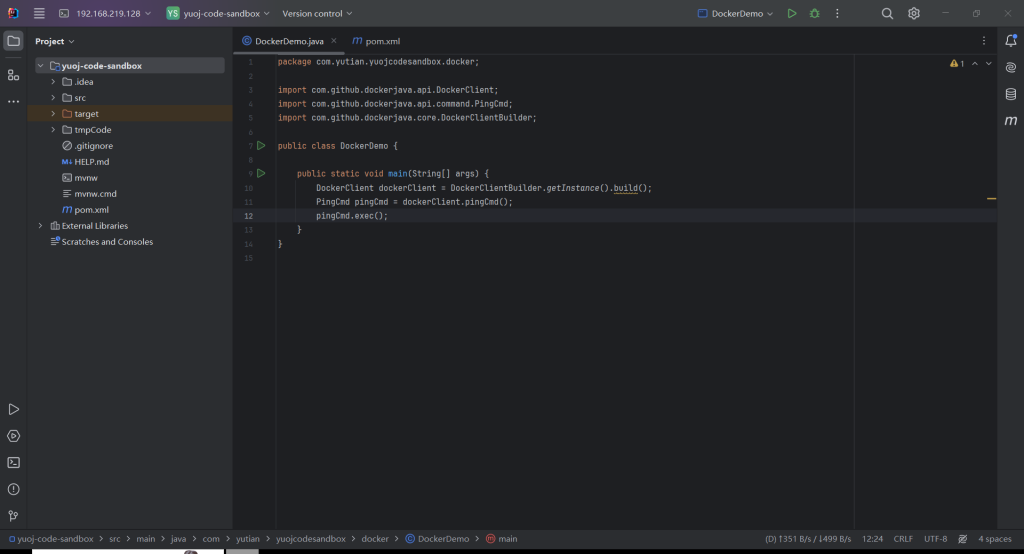Click the UTF-8 encoding in status bar

(935, 539)
